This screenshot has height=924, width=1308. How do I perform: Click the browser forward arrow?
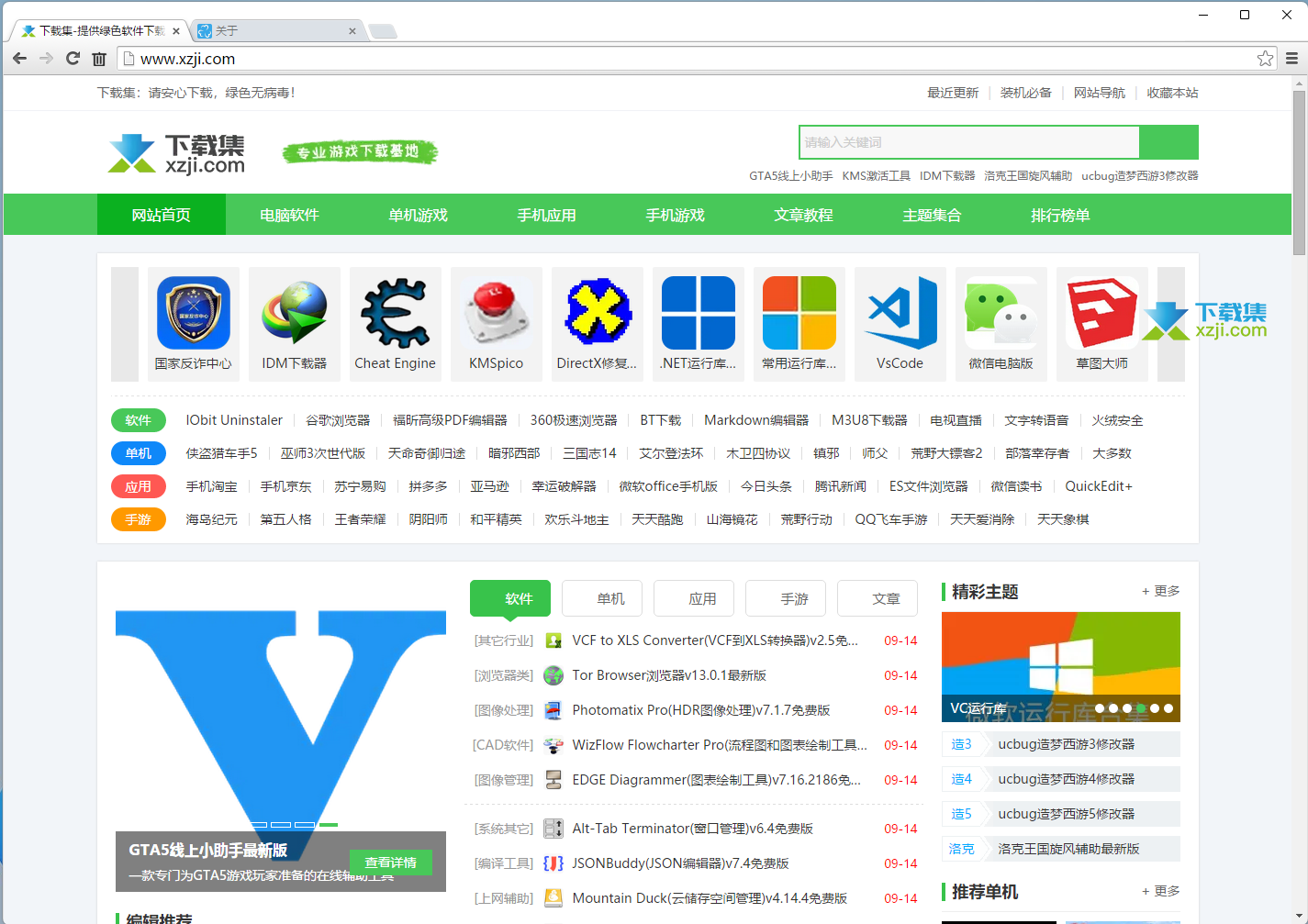pyautogui.click(x=47, y=59)
